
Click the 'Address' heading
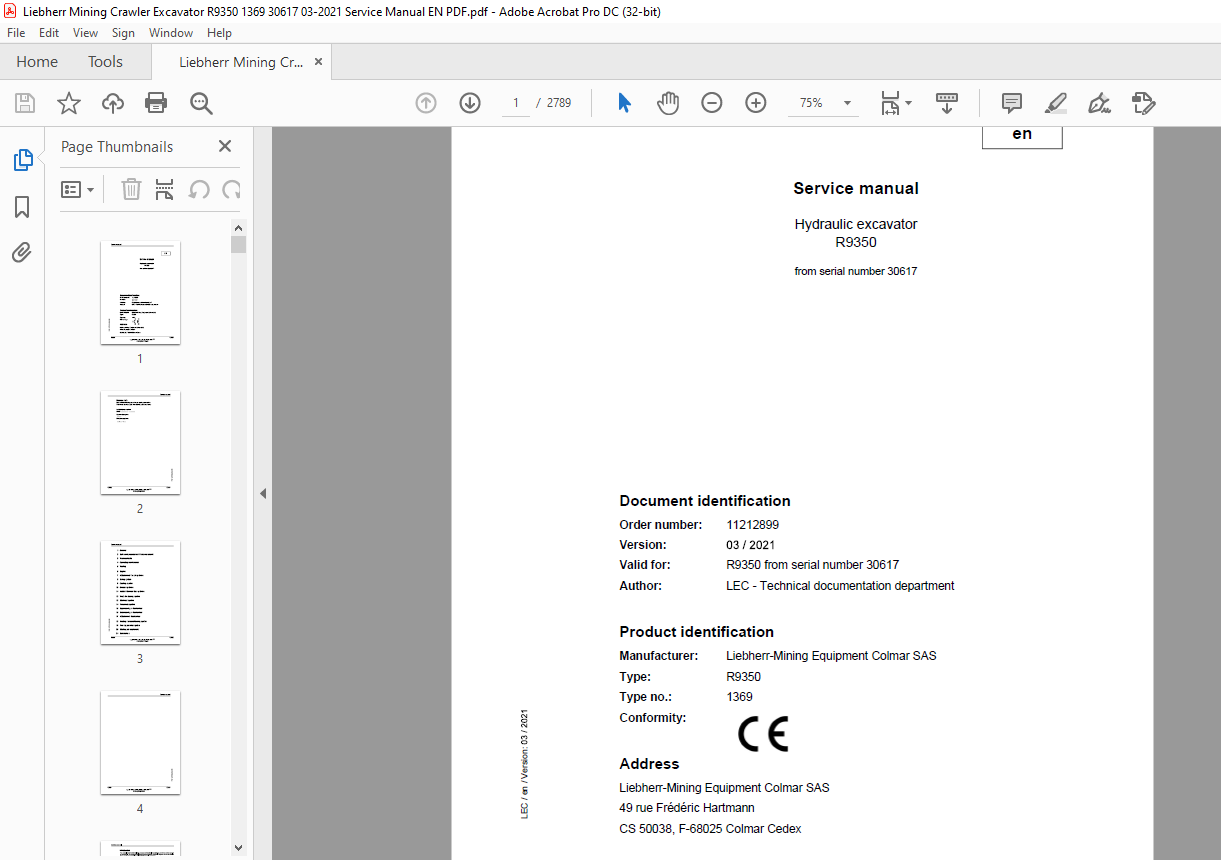[x=649, y=764]
